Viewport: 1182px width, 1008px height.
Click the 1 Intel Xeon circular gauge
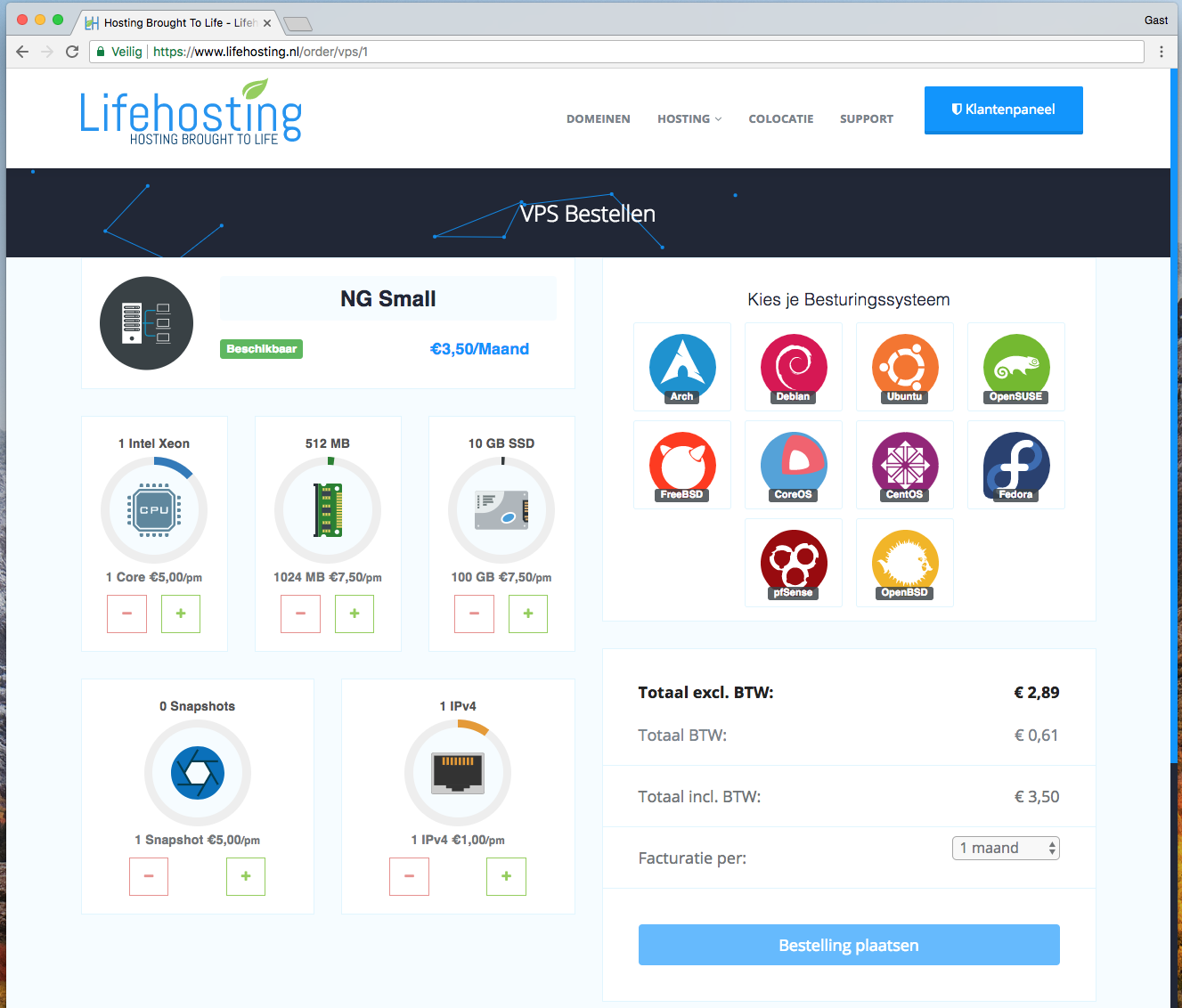154,510
